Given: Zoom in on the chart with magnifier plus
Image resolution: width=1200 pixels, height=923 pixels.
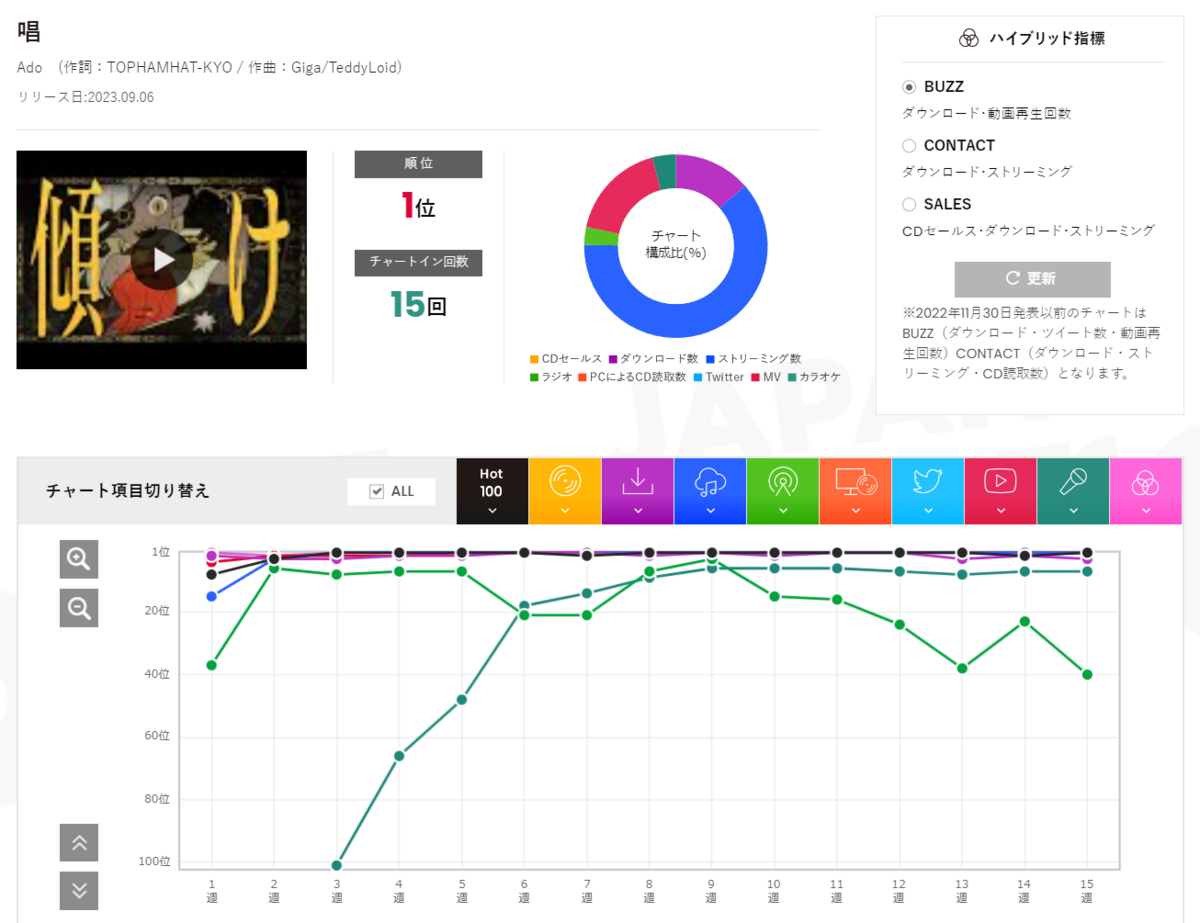Looking at the screenshot, I should 79,559.
